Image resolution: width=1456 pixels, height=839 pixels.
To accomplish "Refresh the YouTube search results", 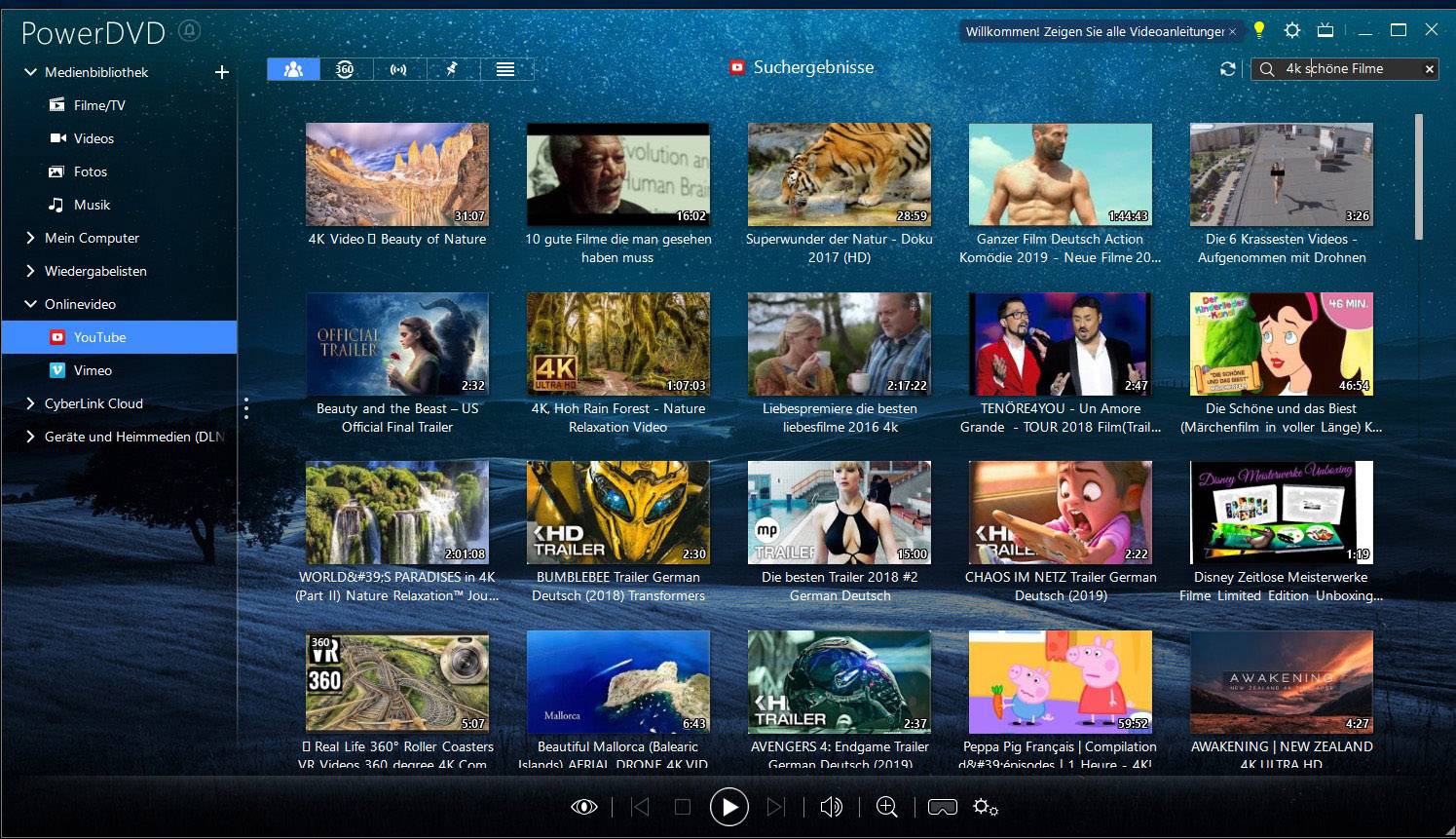I will (1227, 69).
